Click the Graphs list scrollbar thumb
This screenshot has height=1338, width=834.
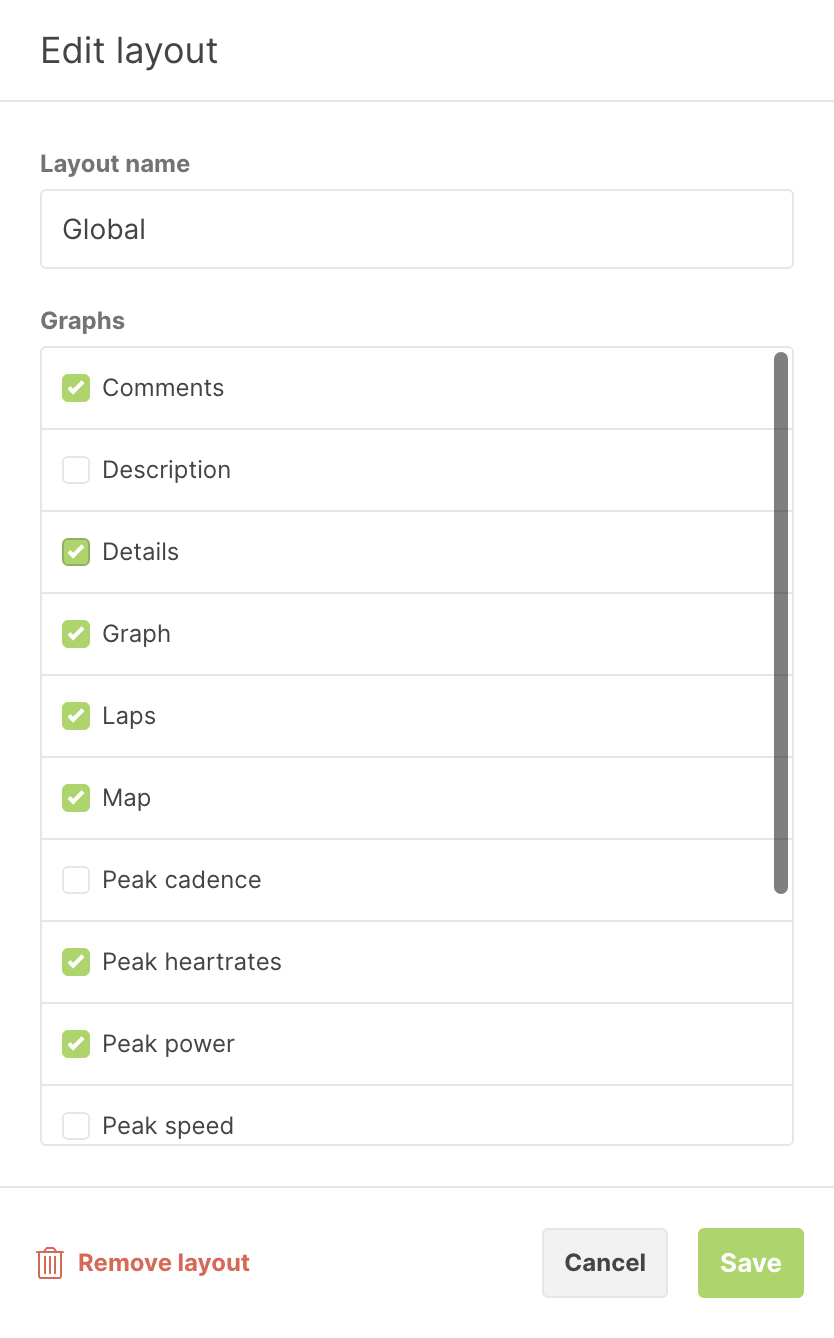point(781,622)
